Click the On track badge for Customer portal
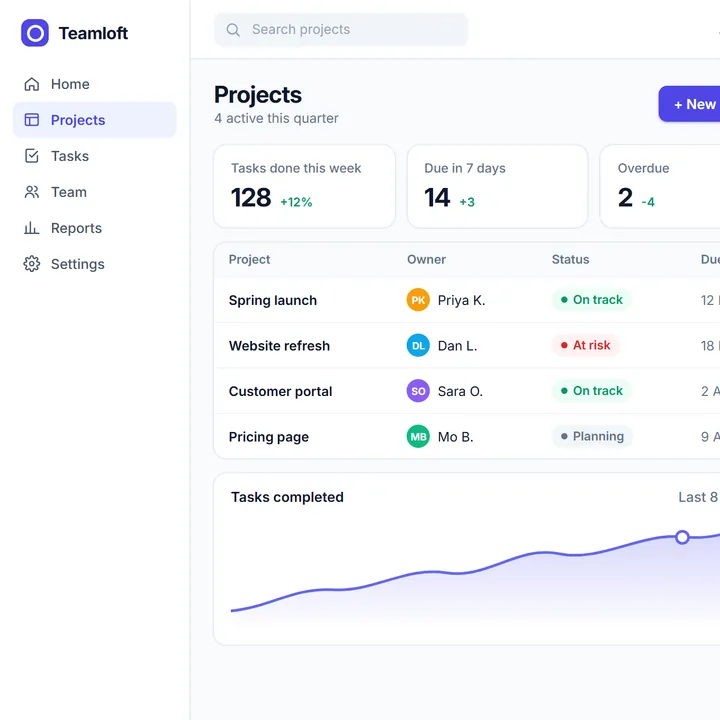The width and height of the screenshot is (720, 720). click(x=591, y=391)
